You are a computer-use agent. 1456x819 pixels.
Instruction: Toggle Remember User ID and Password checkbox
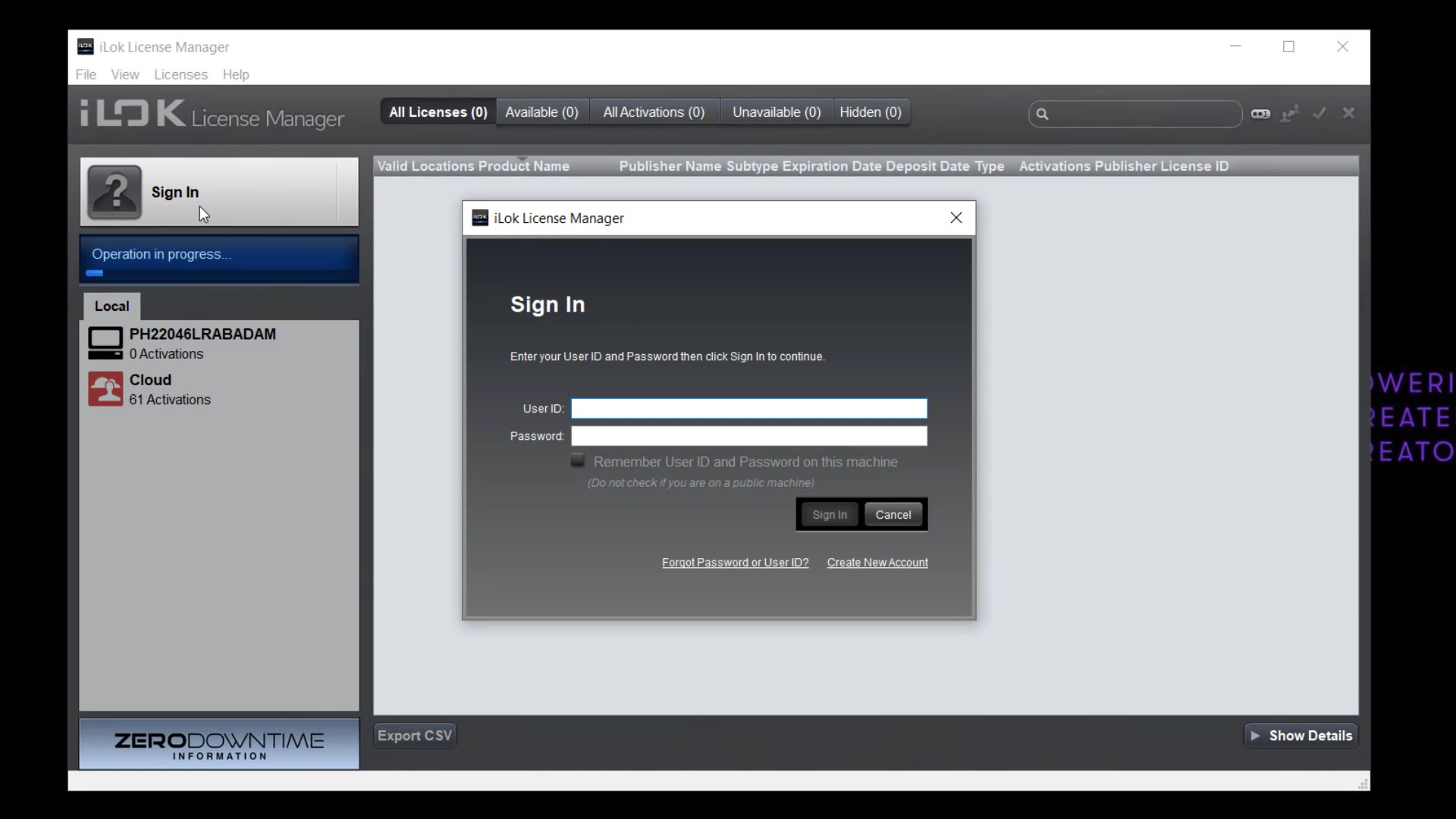[579, 461]
